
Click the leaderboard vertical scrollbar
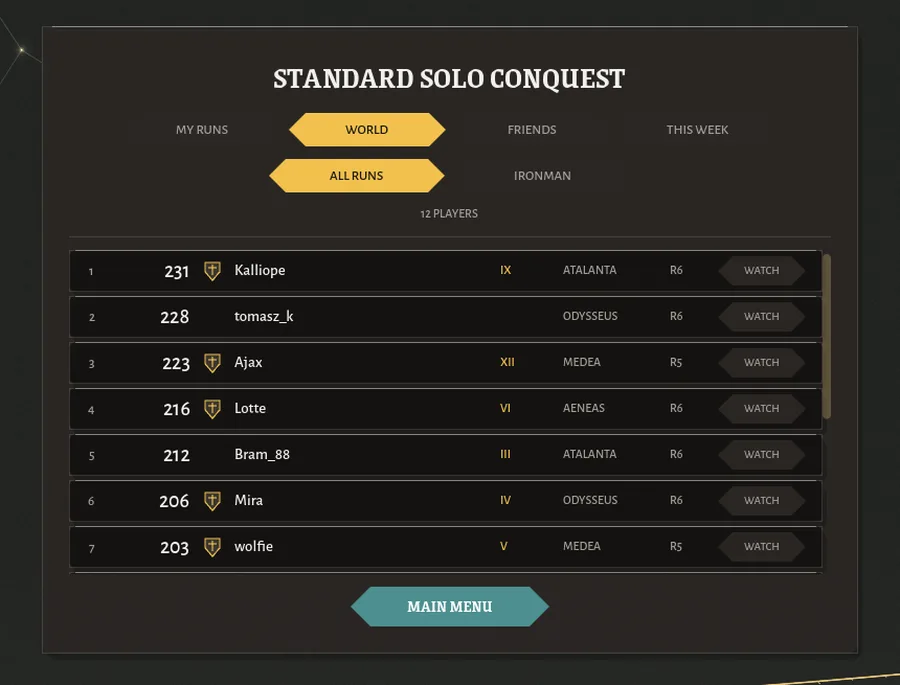(x=827, y=336)
